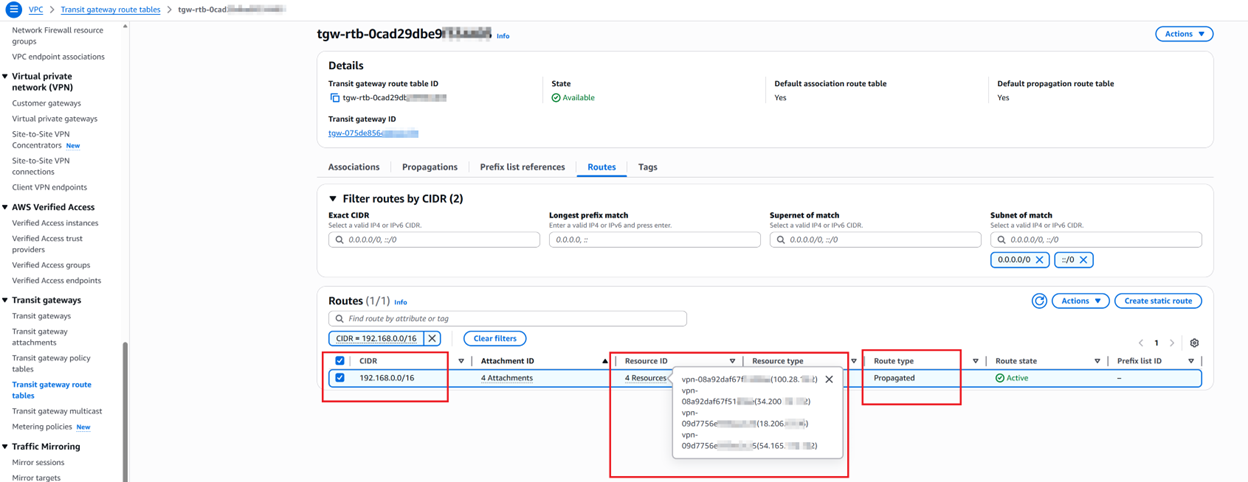
Task: Sort by the CIDR column arrow
Action: [x=461, y=361]
